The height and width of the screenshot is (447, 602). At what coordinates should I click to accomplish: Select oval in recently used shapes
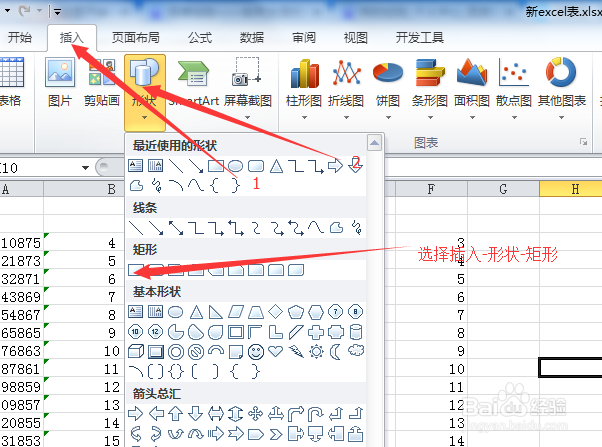(235, 166)
